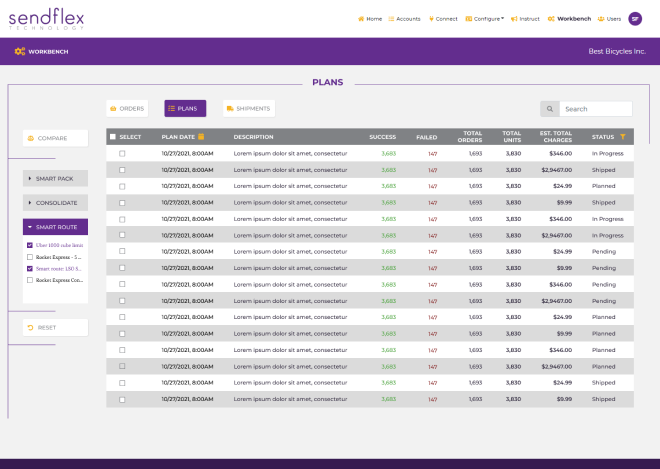Open the Configure dropdown menu

[488, 18]
